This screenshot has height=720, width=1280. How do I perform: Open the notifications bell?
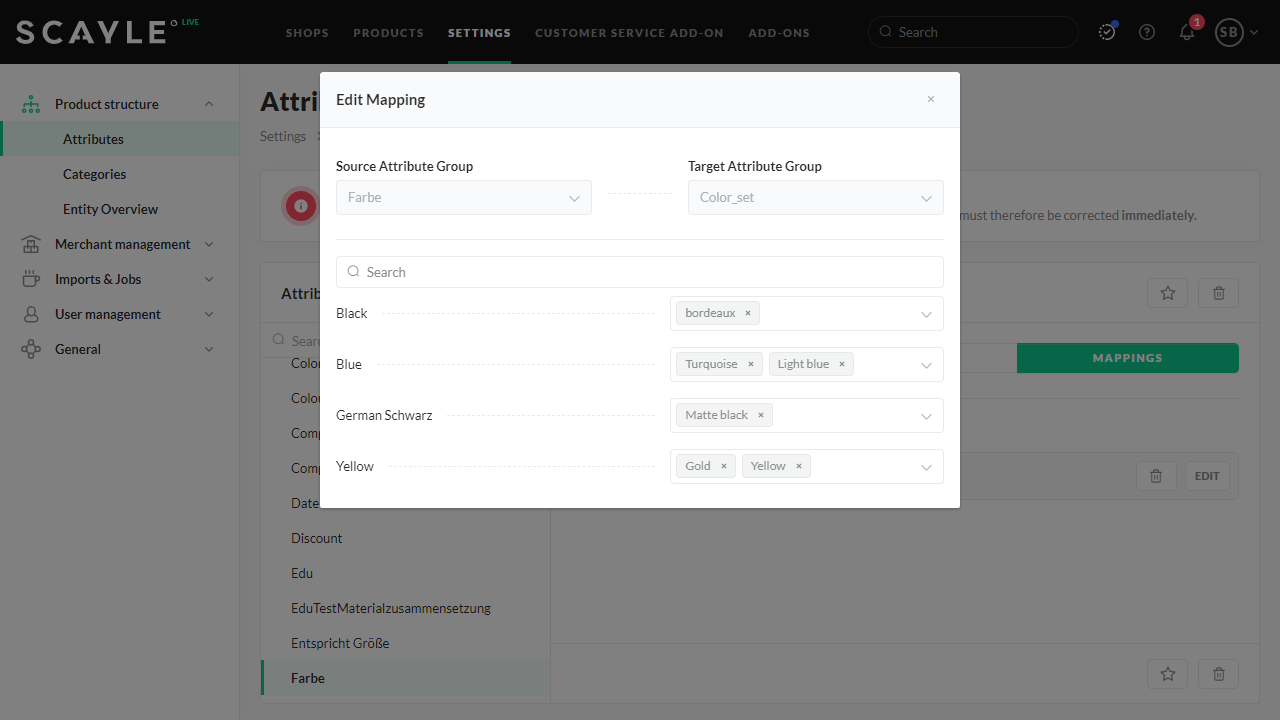click(1187, 32)
